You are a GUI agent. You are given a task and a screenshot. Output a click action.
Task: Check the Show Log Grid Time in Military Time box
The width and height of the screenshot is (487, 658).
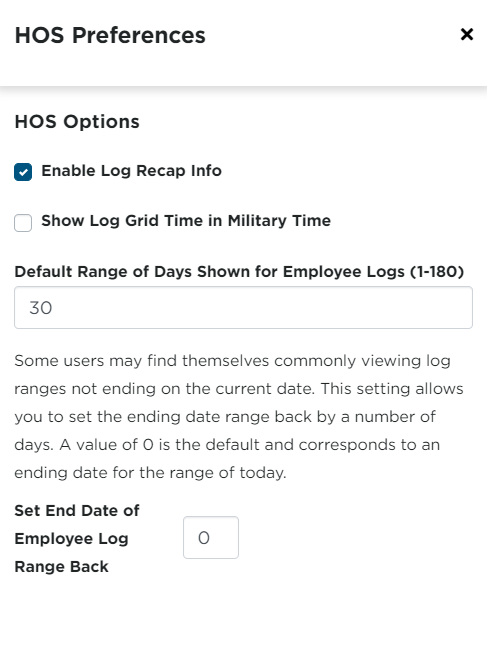click(23, 223)
